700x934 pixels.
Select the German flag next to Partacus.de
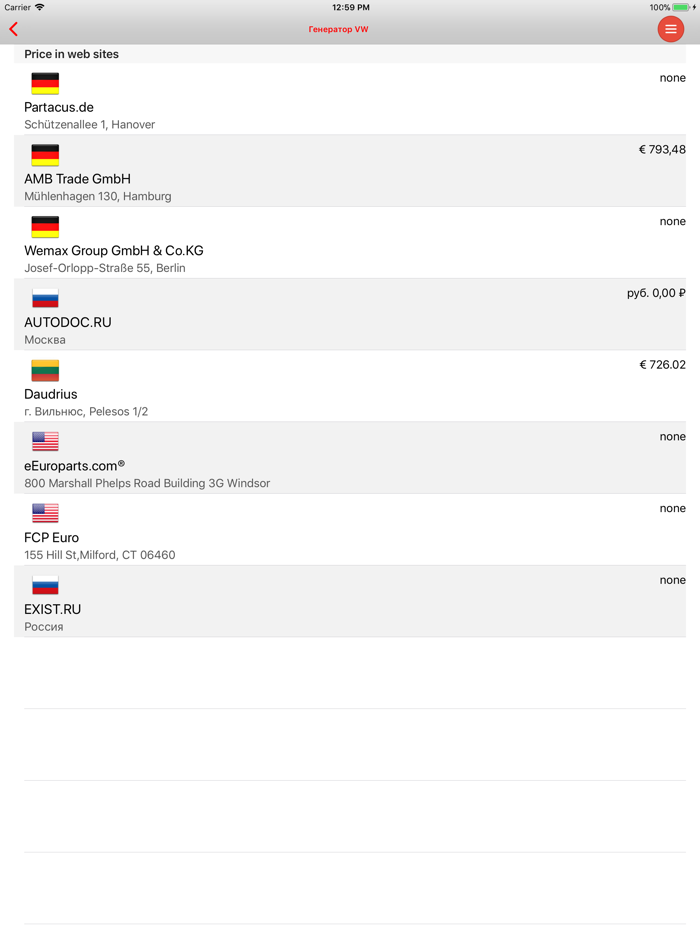tap(44, 83)
